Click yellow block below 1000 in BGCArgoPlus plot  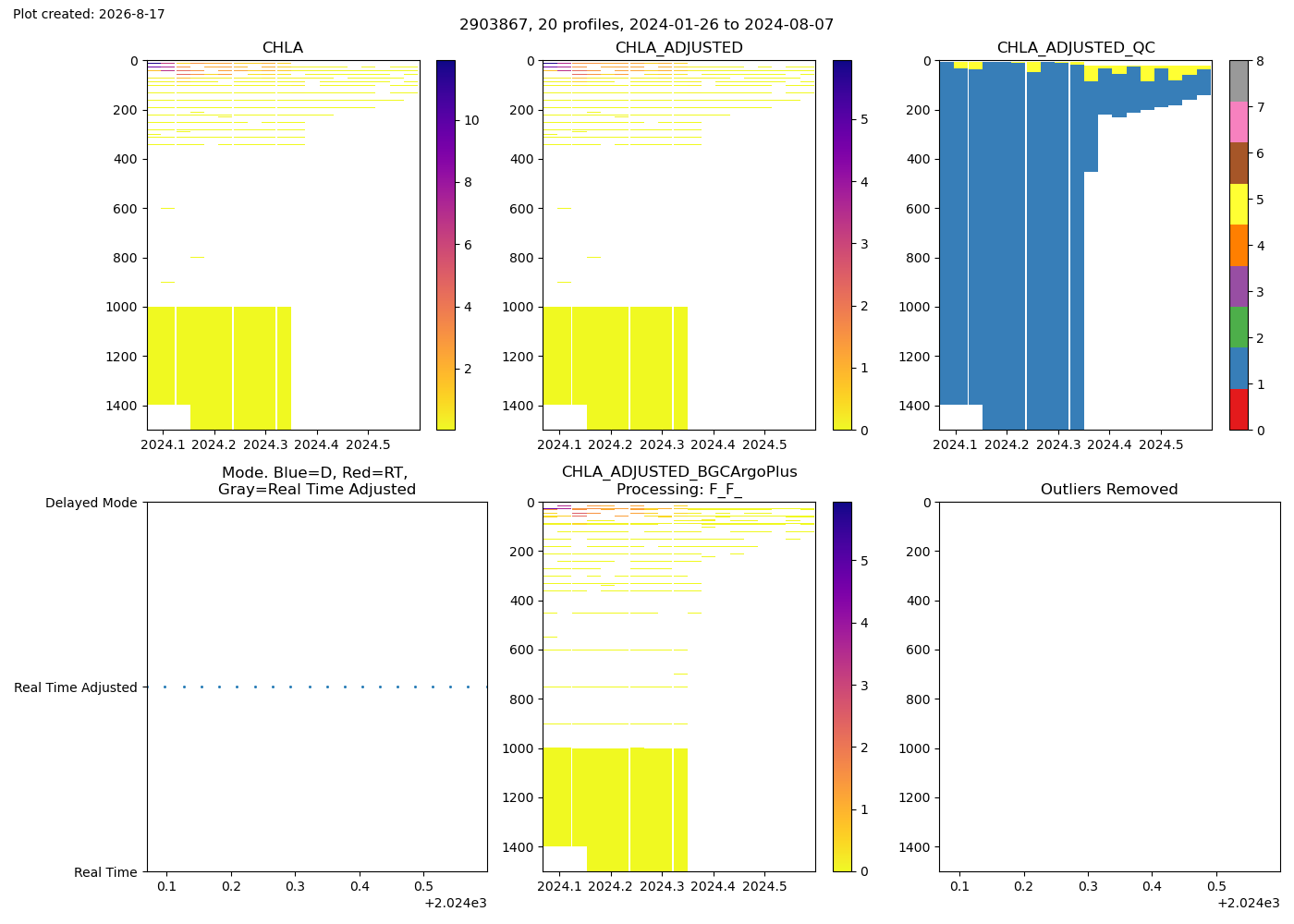[x=615, y=808]
